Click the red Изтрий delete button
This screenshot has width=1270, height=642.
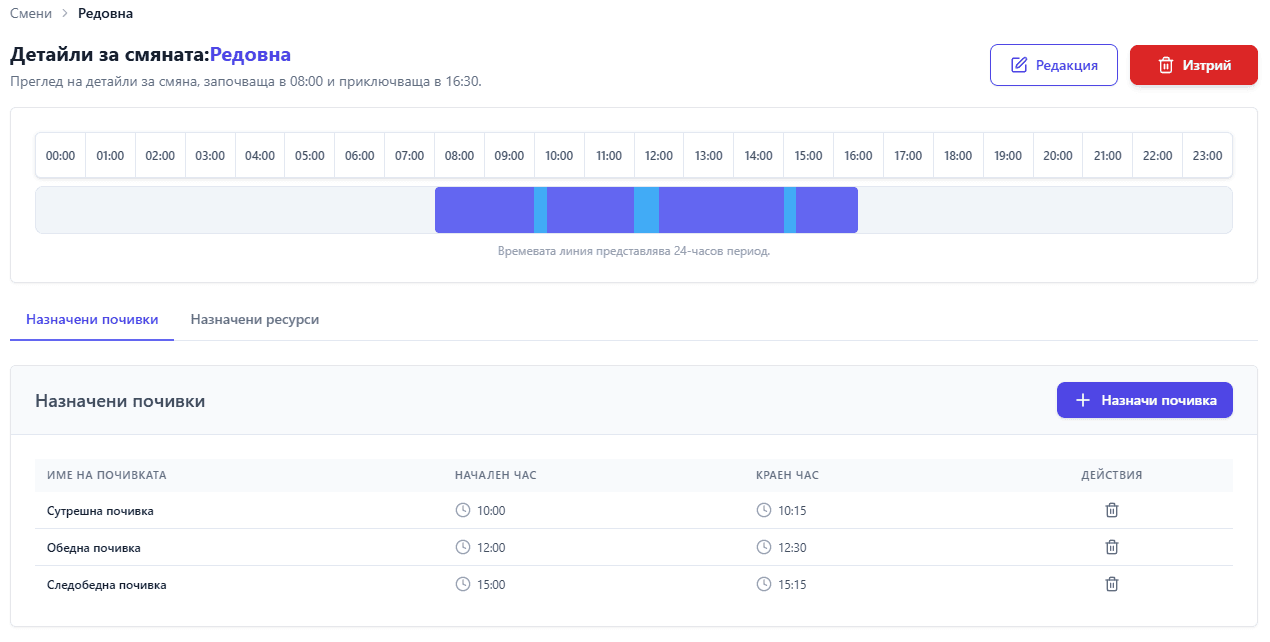(1193, 65)
